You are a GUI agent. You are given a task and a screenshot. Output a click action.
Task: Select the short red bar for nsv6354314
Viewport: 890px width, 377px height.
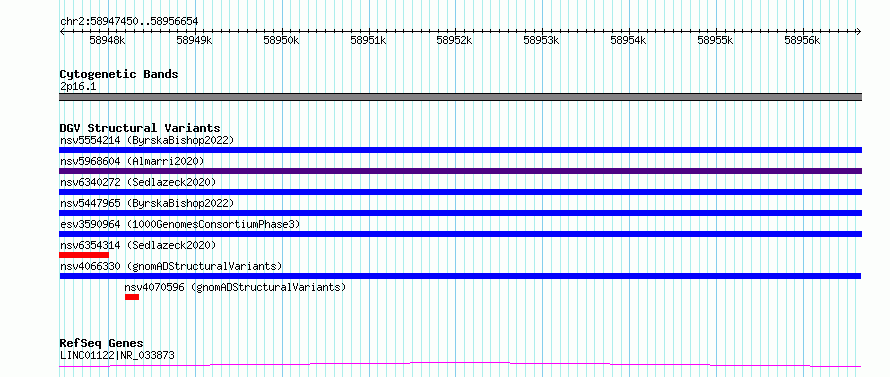[x=84, y=255]
